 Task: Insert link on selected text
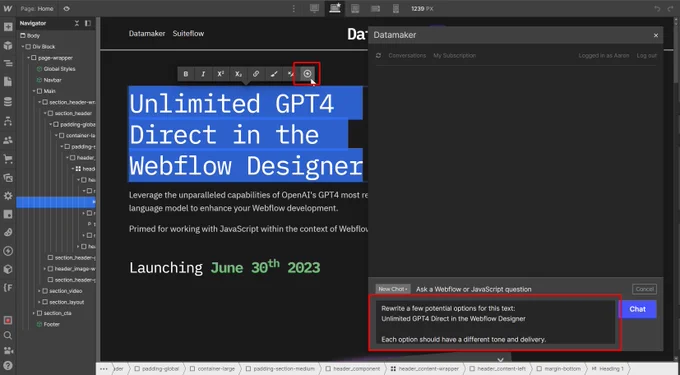click(256, 74)
